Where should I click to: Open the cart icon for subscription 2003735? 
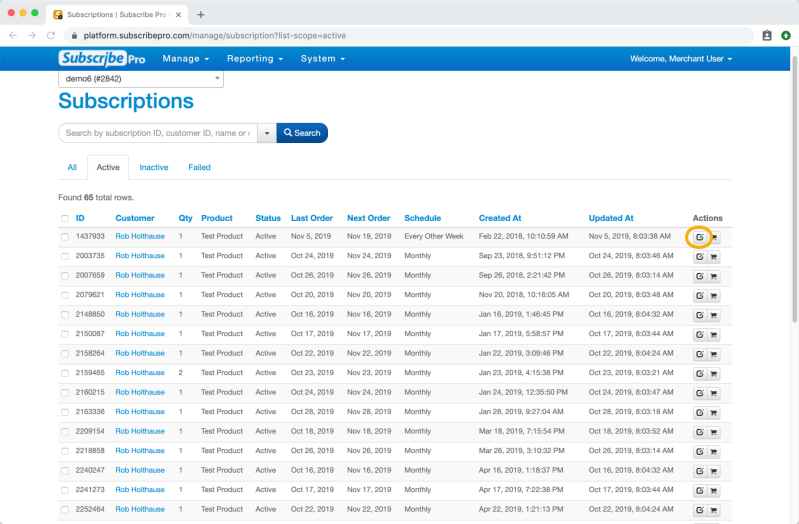pyautogui.click(x=714, y=257)
